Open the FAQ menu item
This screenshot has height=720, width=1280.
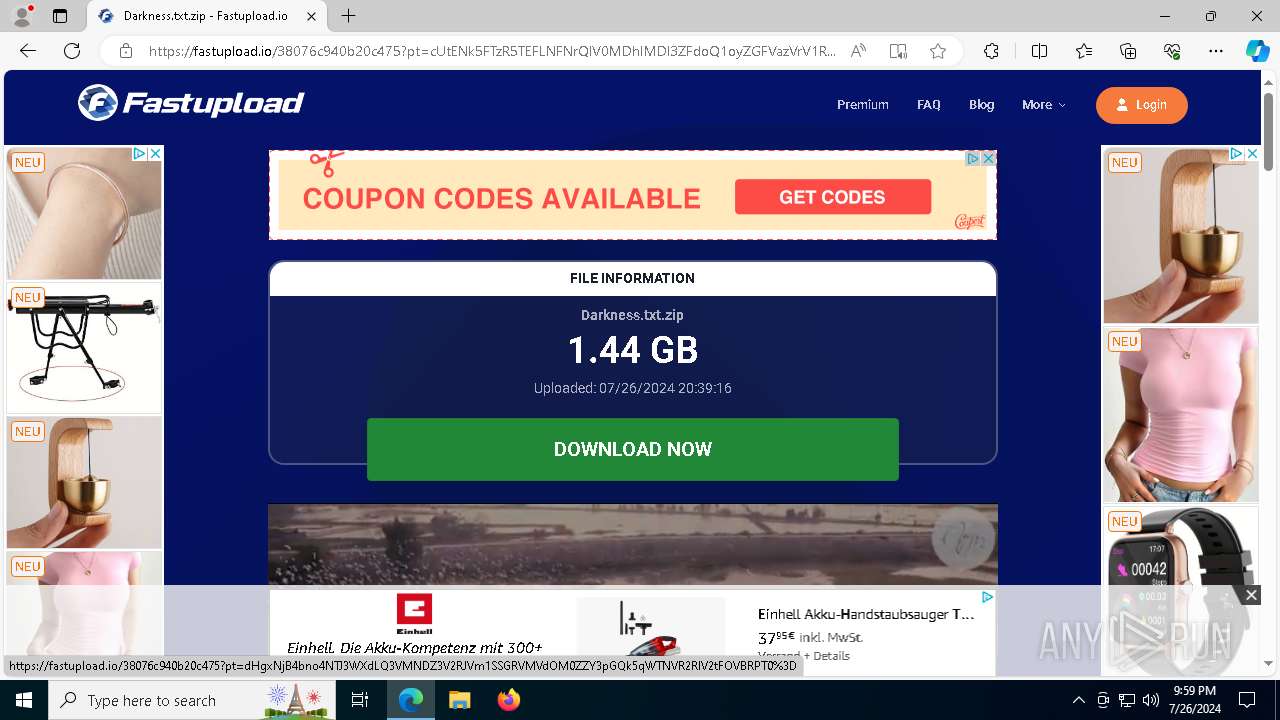[x=929, y=105]
